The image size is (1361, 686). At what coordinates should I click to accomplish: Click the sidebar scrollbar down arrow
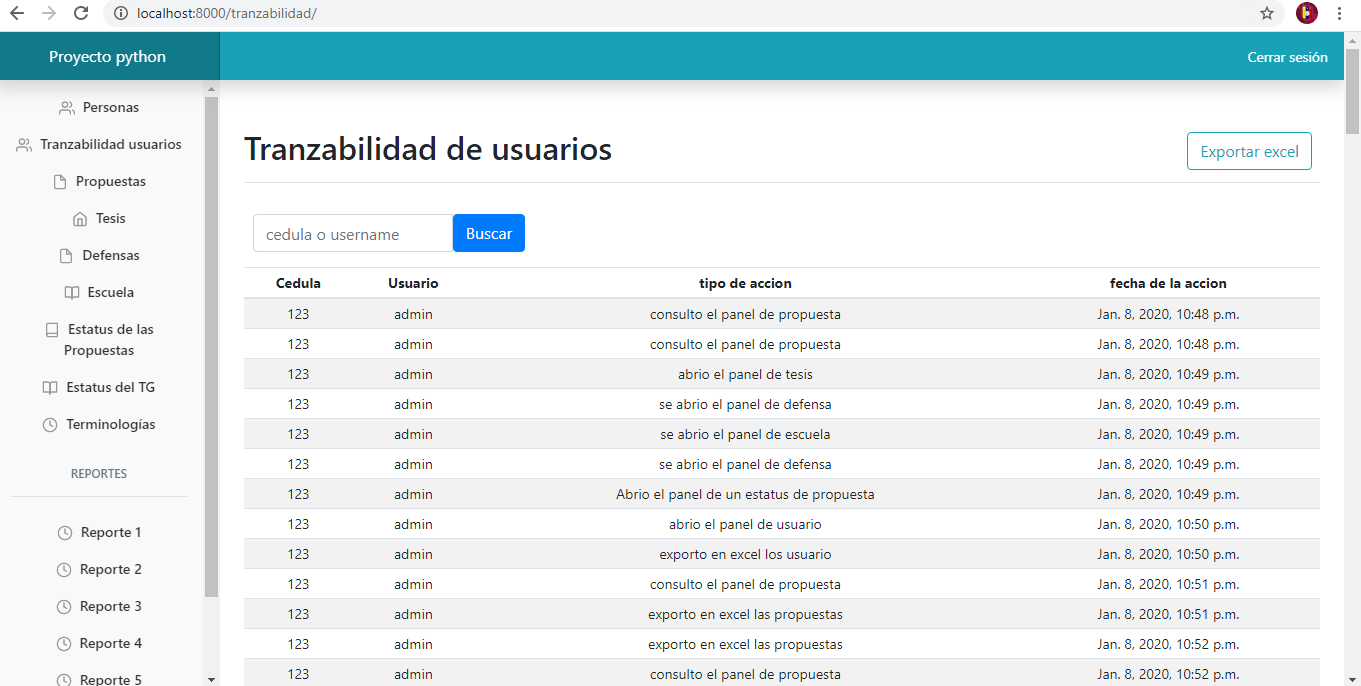click(211, 679)
